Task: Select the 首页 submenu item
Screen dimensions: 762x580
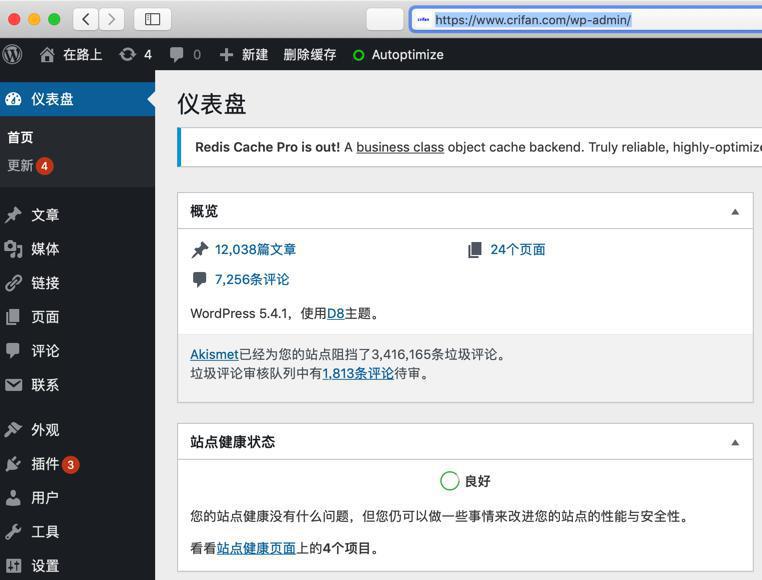Action: (20, 138)
